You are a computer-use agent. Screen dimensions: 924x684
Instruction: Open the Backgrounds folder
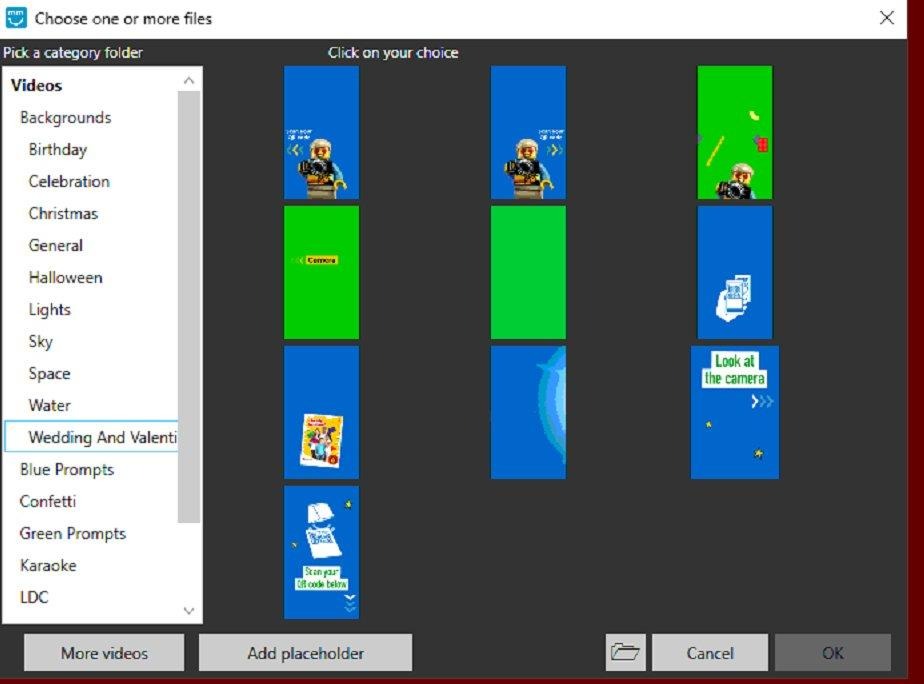pos(65,118)
